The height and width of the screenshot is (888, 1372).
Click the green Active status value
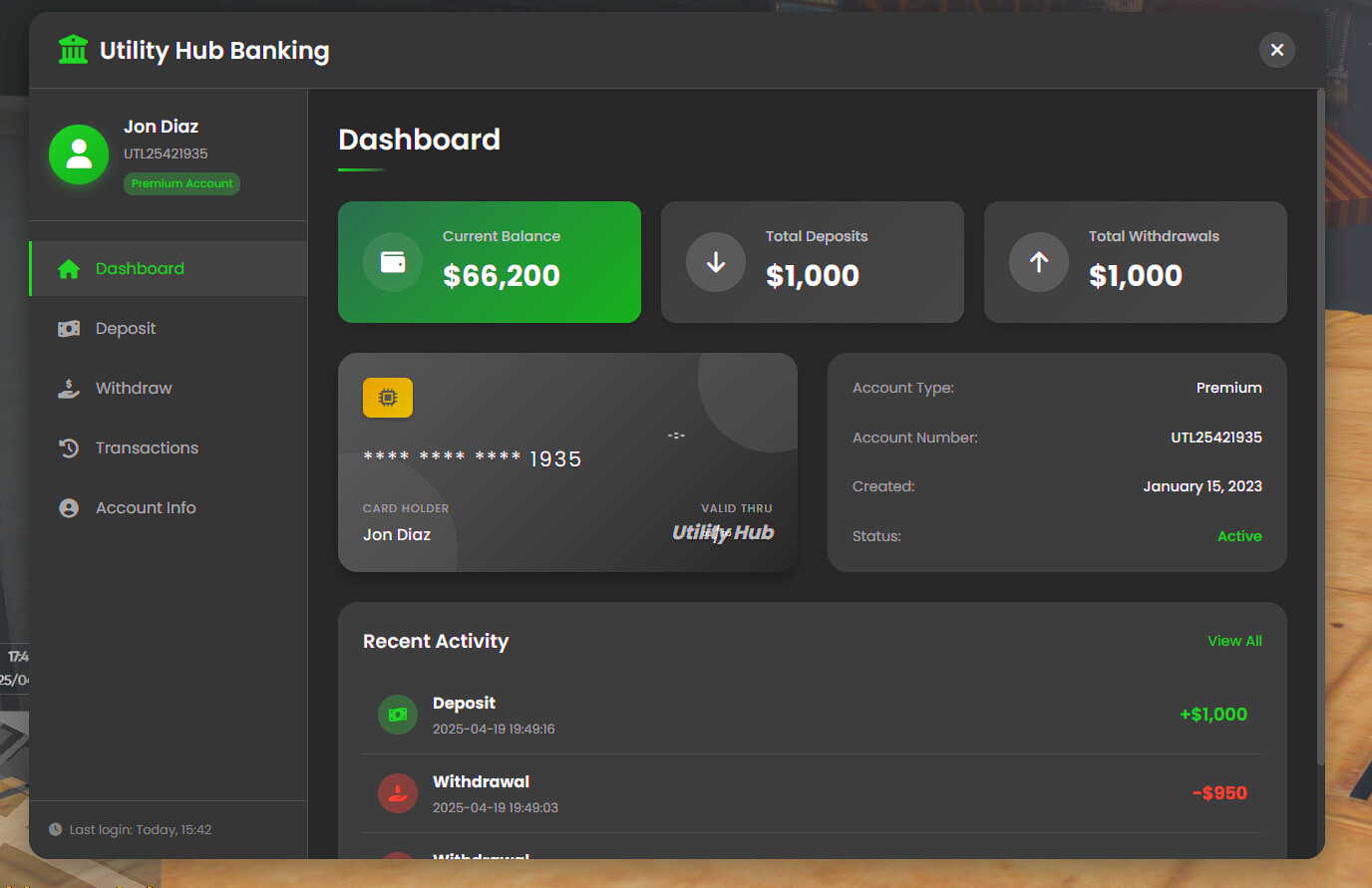tap(1239, 536)
